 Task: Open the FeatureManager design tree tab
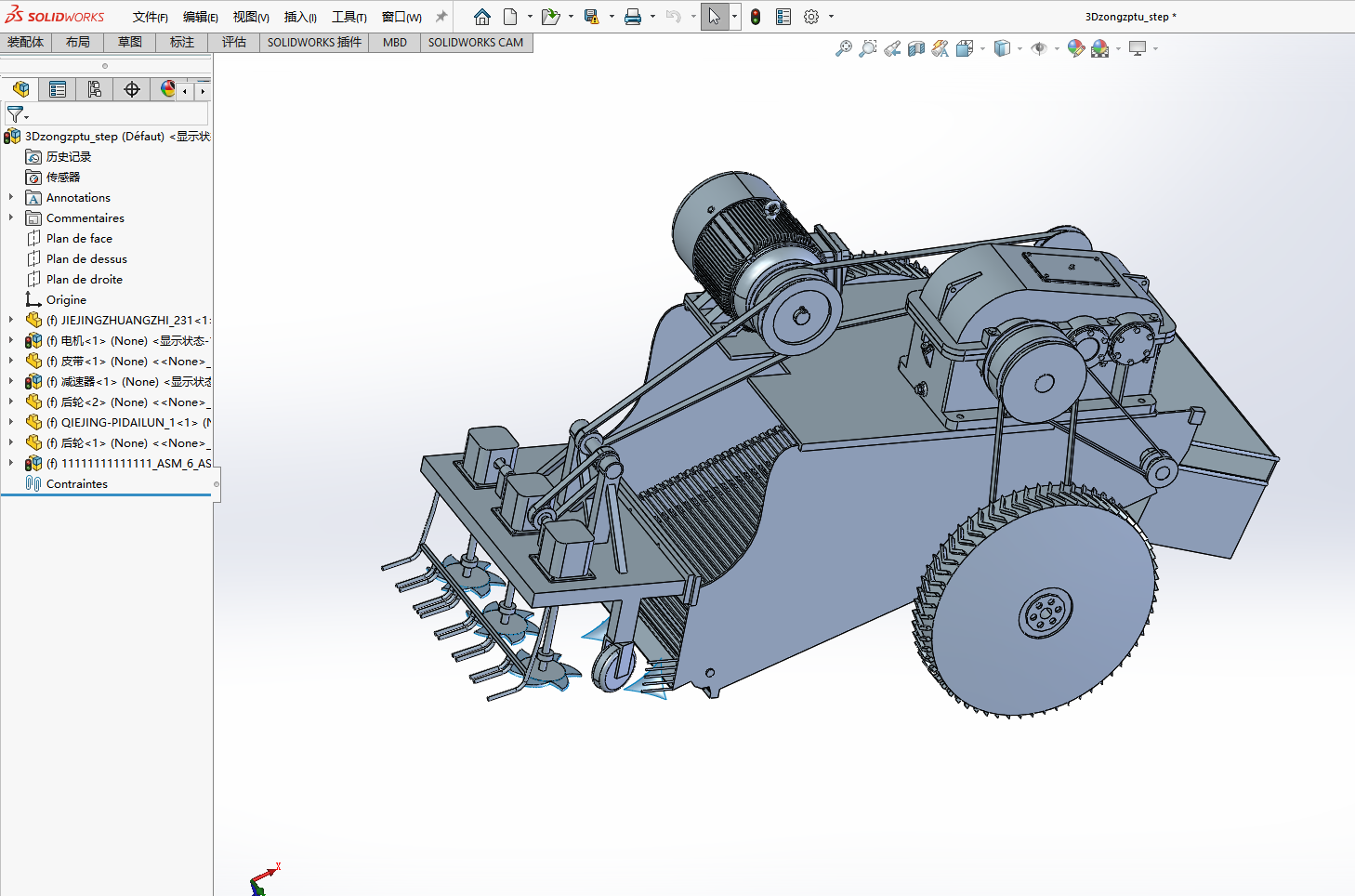point(20,89)
